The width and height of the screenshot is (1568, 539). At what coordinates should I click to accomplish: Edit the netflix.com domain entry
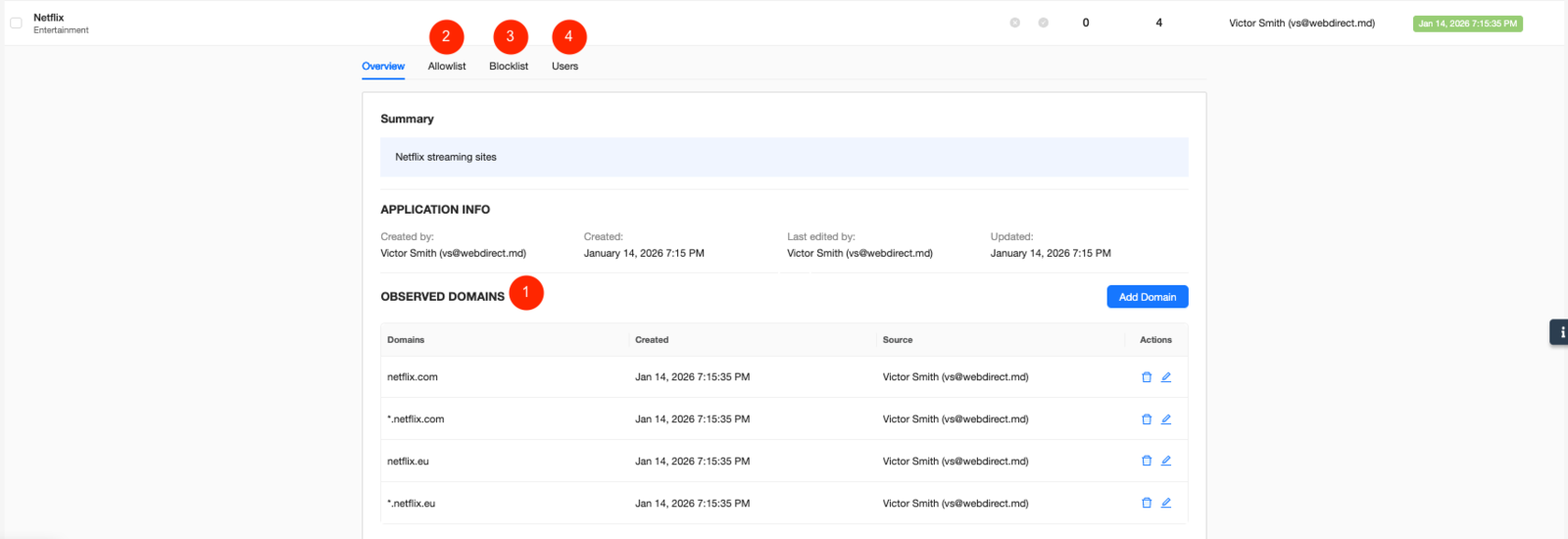(x=1166, y=377)
